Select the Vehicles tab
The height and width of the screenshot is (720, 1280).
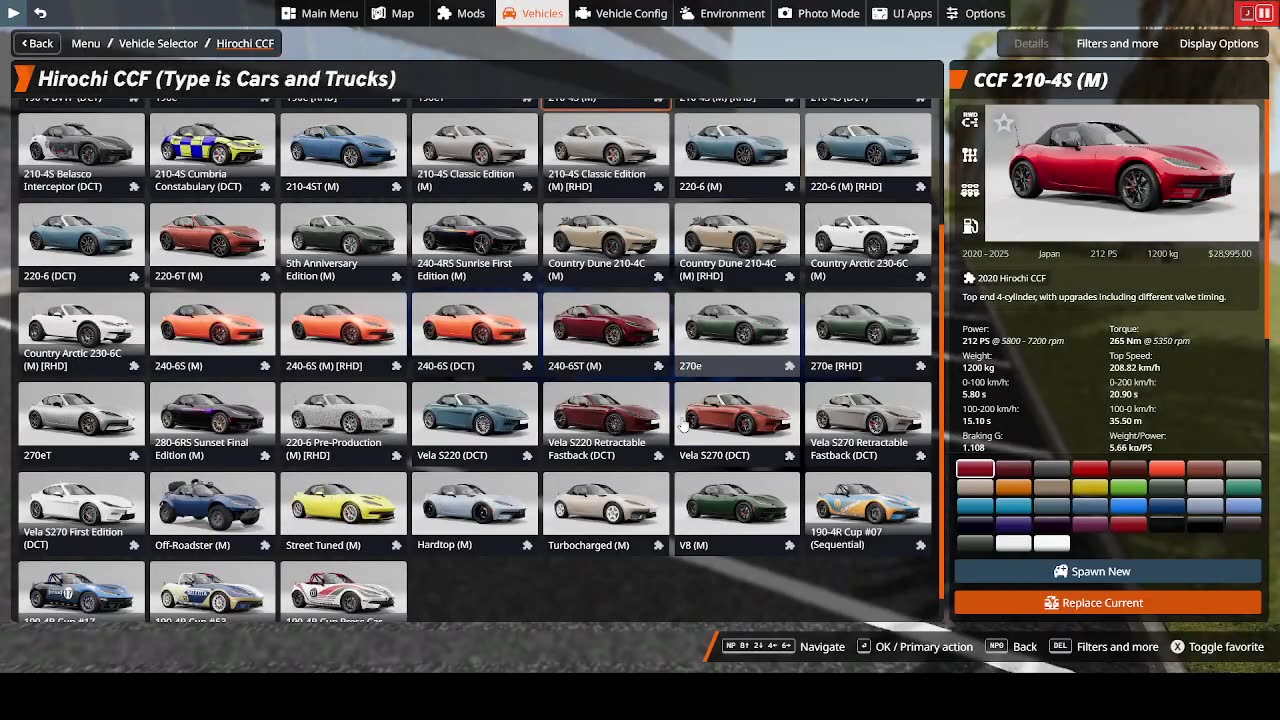pyautogui.click(x=533, y=13)
